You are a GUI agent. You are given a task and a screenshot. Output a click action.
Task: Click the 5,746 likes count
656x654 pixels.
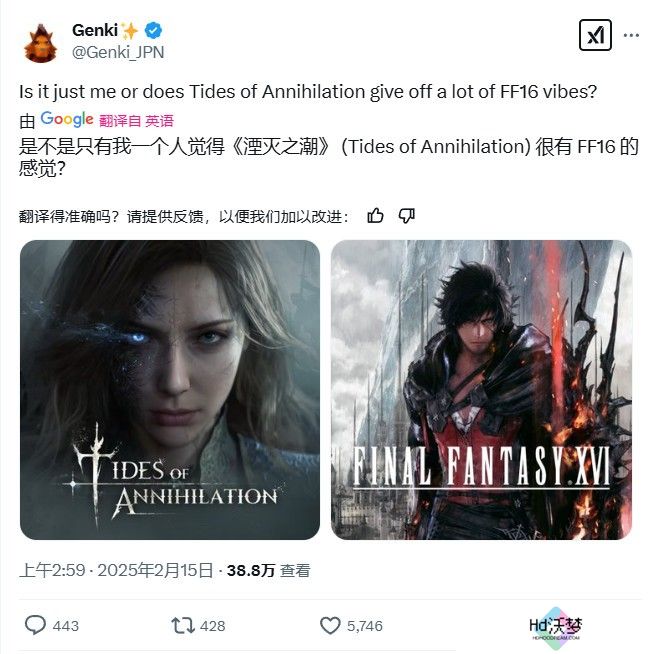click(x=364, y=626)
